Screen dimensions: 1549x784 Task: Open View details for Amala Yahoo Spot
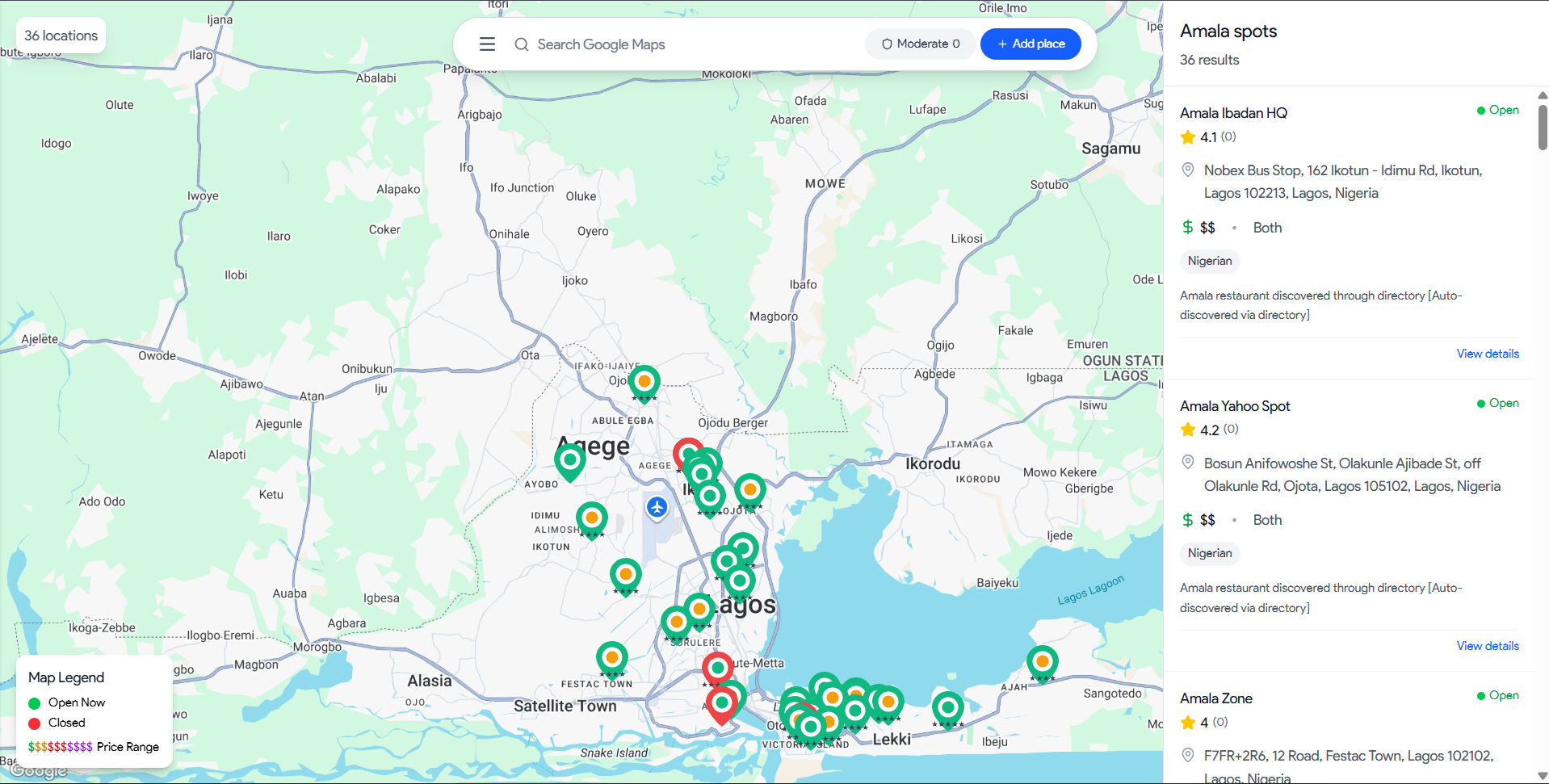click(1488, 646)
